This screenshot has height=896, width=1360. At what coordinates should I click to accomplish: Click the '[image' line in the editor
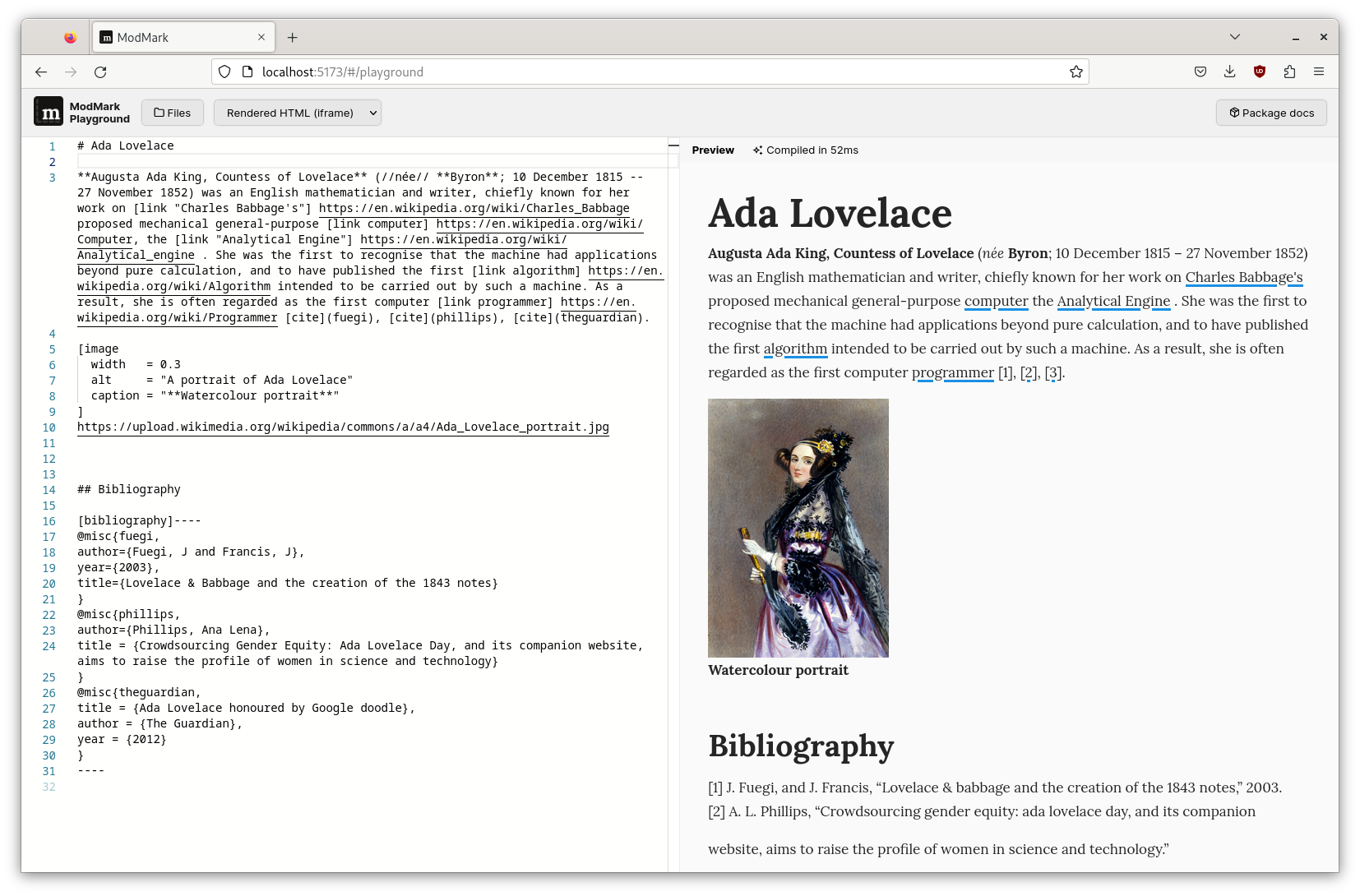tap(98, 349)
